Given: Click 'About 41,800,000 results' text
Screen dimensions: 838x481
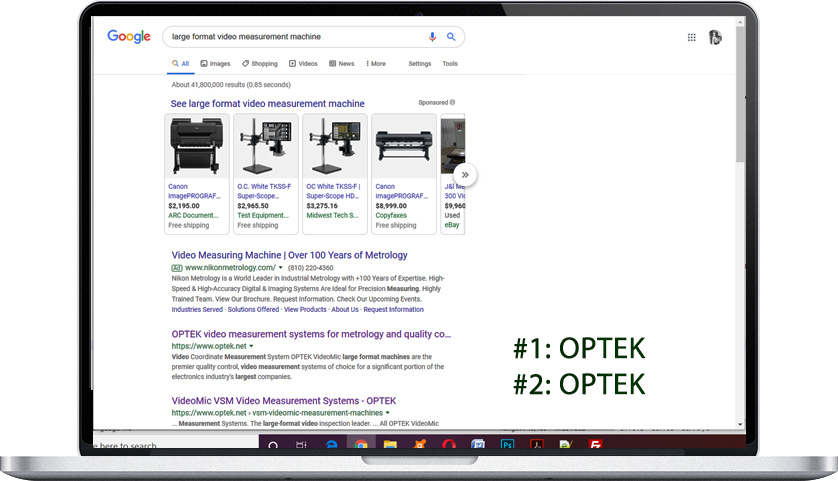Looking at the screenshot, I should click(231, 84).
